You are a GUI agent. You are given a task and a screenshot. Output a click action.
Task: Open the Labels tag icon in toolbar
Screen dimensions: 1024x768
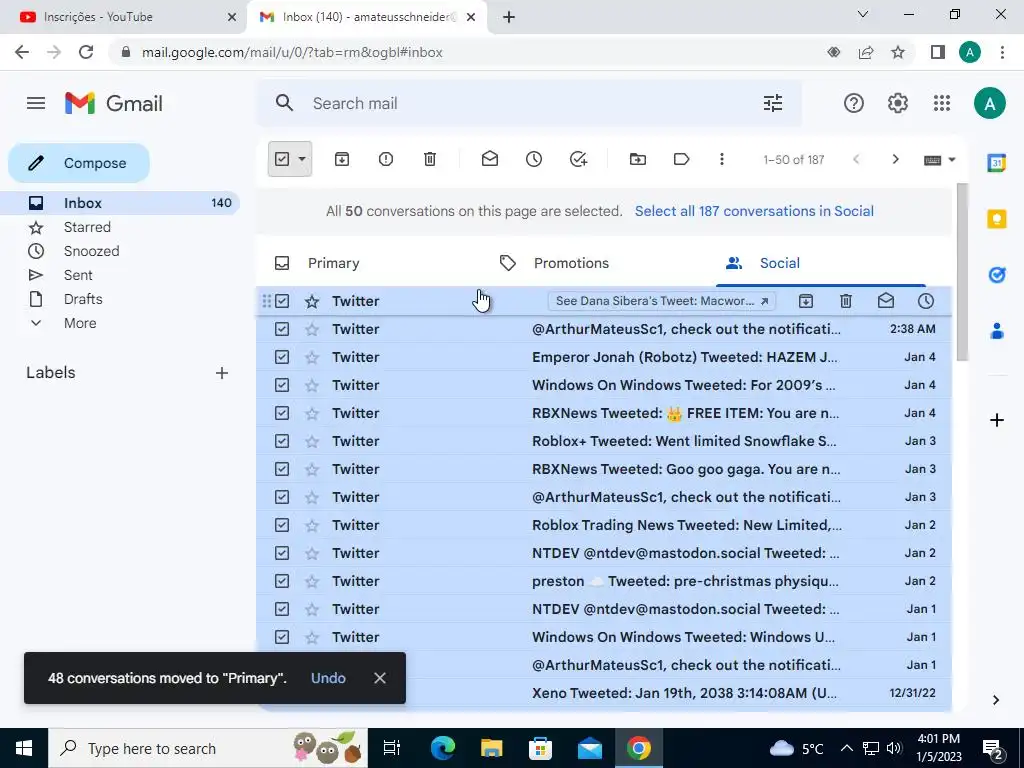click(681, 159)
